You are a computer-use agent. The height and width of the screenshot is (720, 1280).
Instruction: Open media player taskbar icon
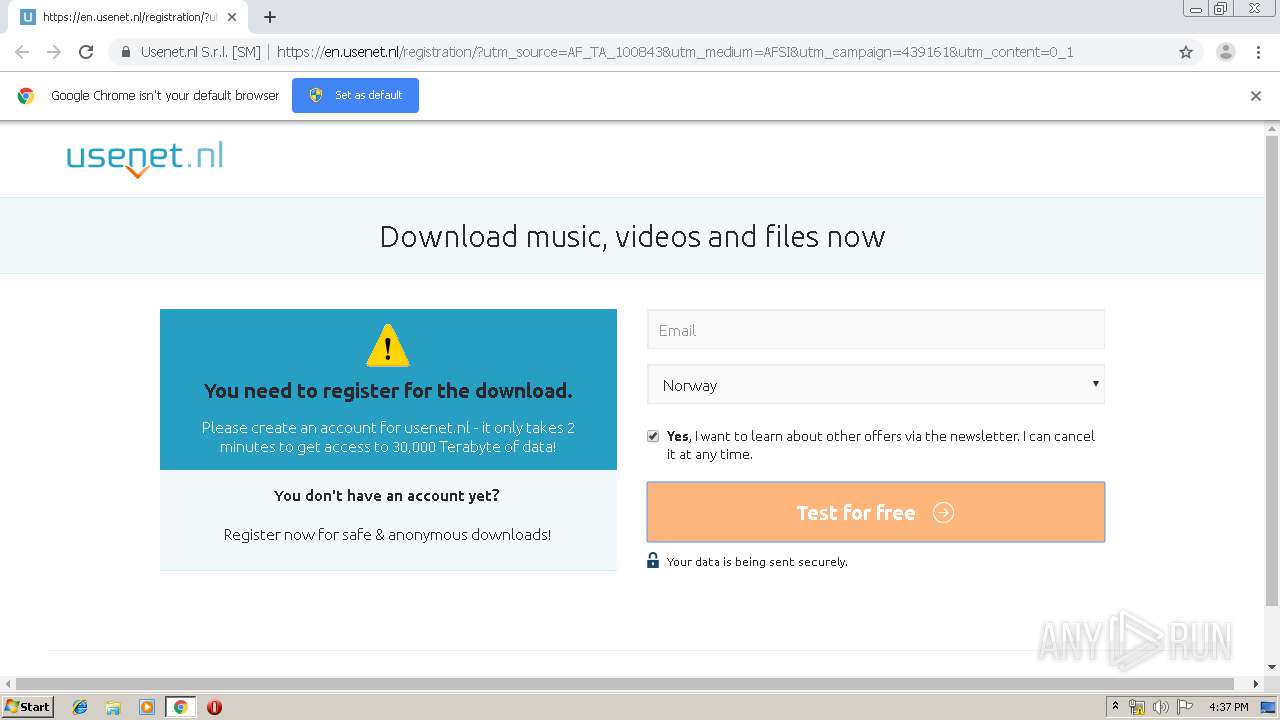click(147, 707)
